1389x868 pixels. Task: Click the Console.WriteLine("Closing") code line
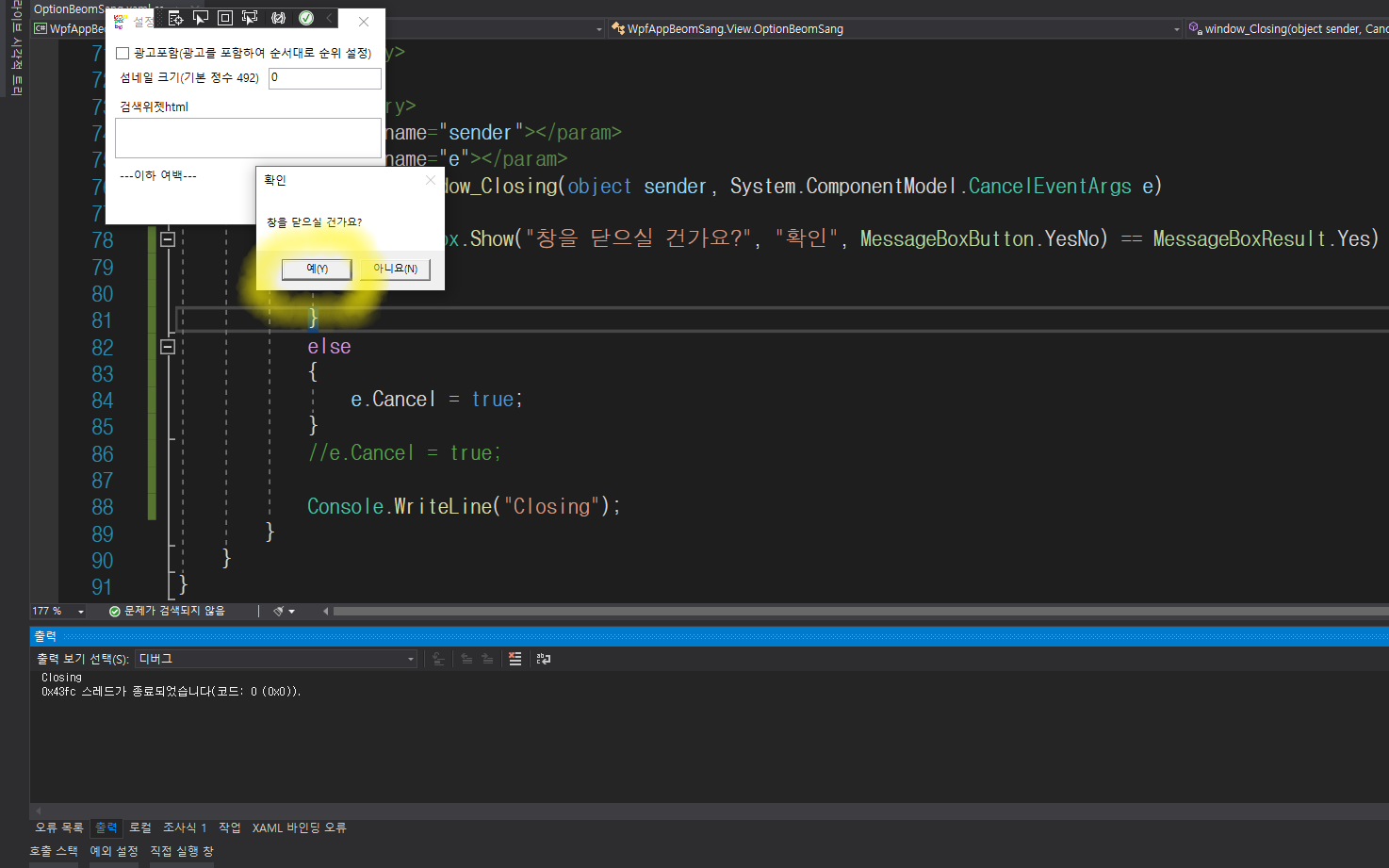(464, 507)
